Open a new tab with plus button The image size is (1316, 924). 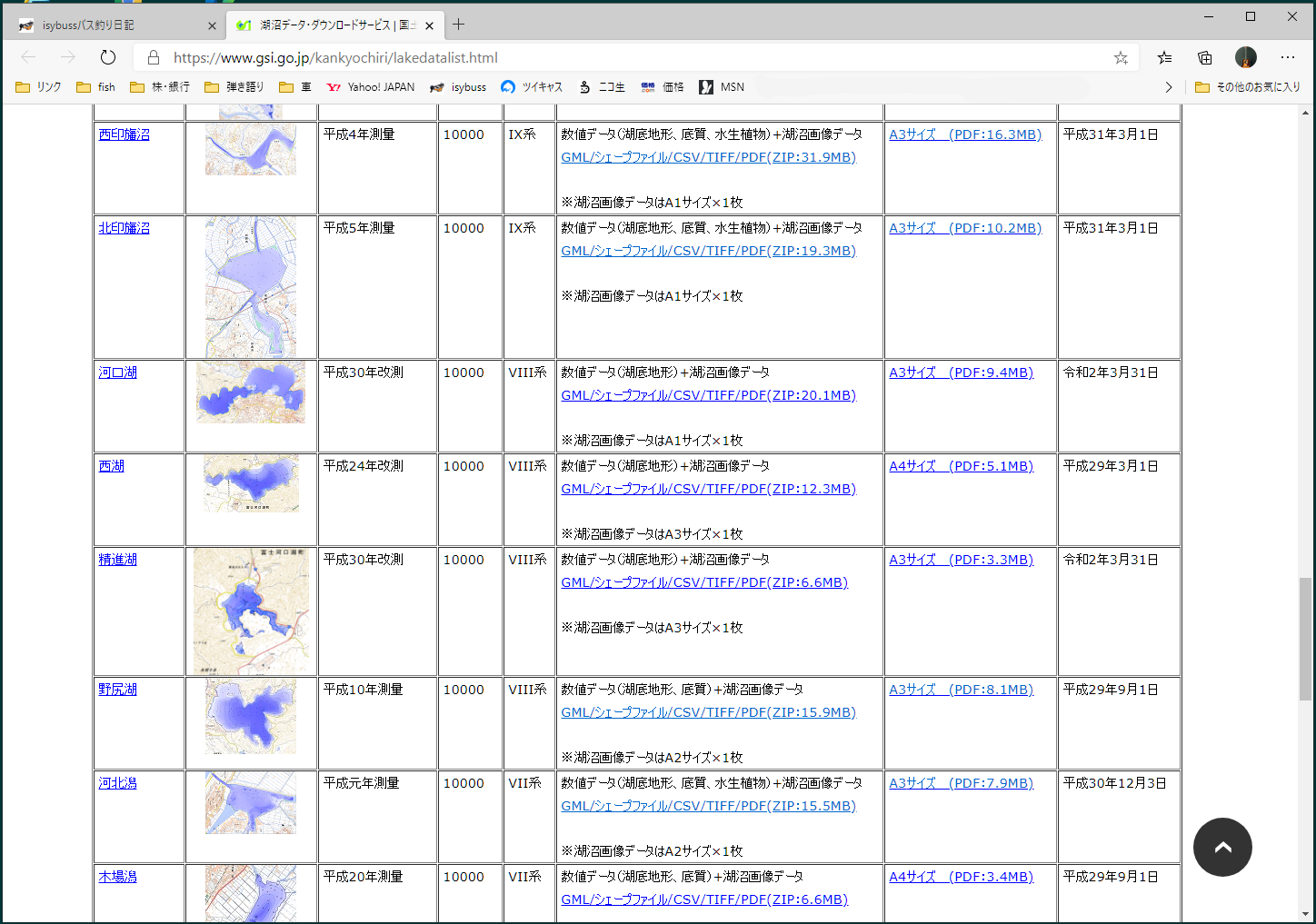click(x=459, y=25)
